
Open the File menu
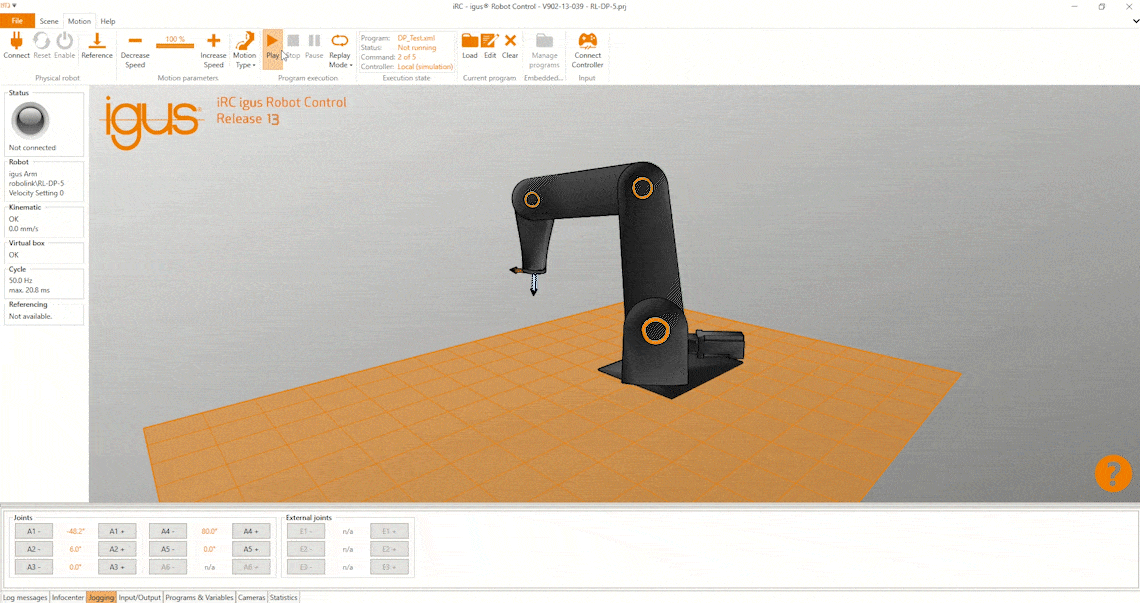[17, 21]
